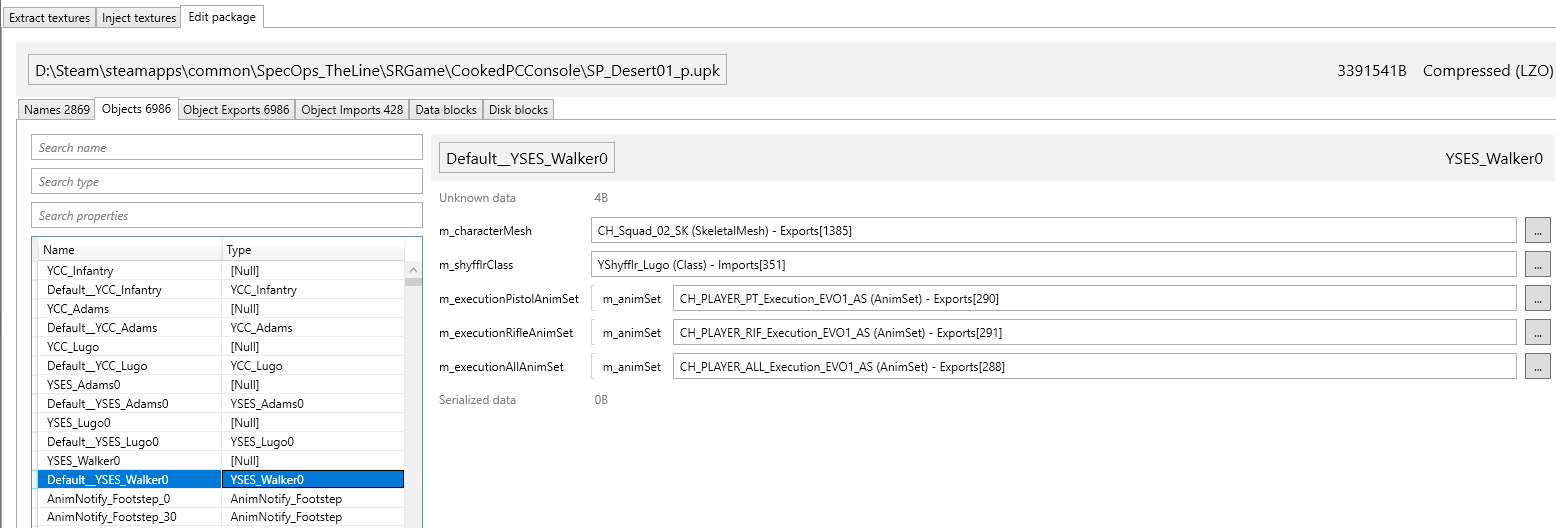Show the Disk blocks tab
The image size is (1556, 528).
click(518, 109)
